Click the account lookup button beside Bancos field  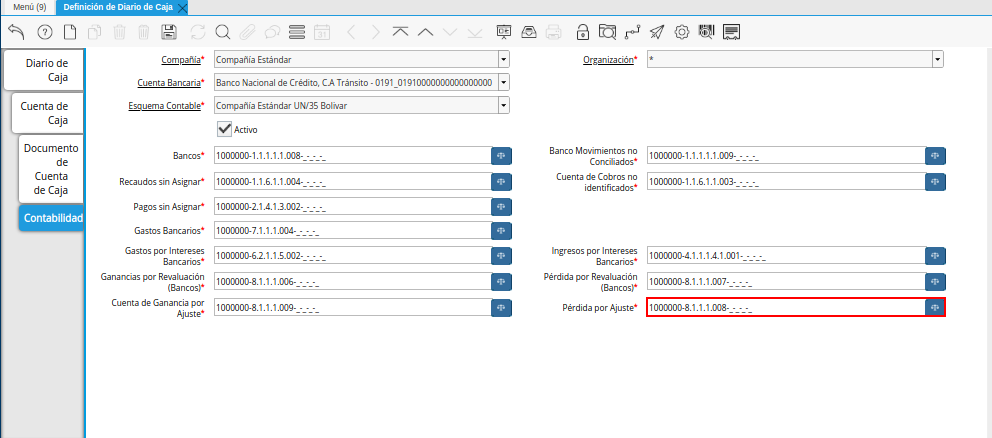click(502, 155)
